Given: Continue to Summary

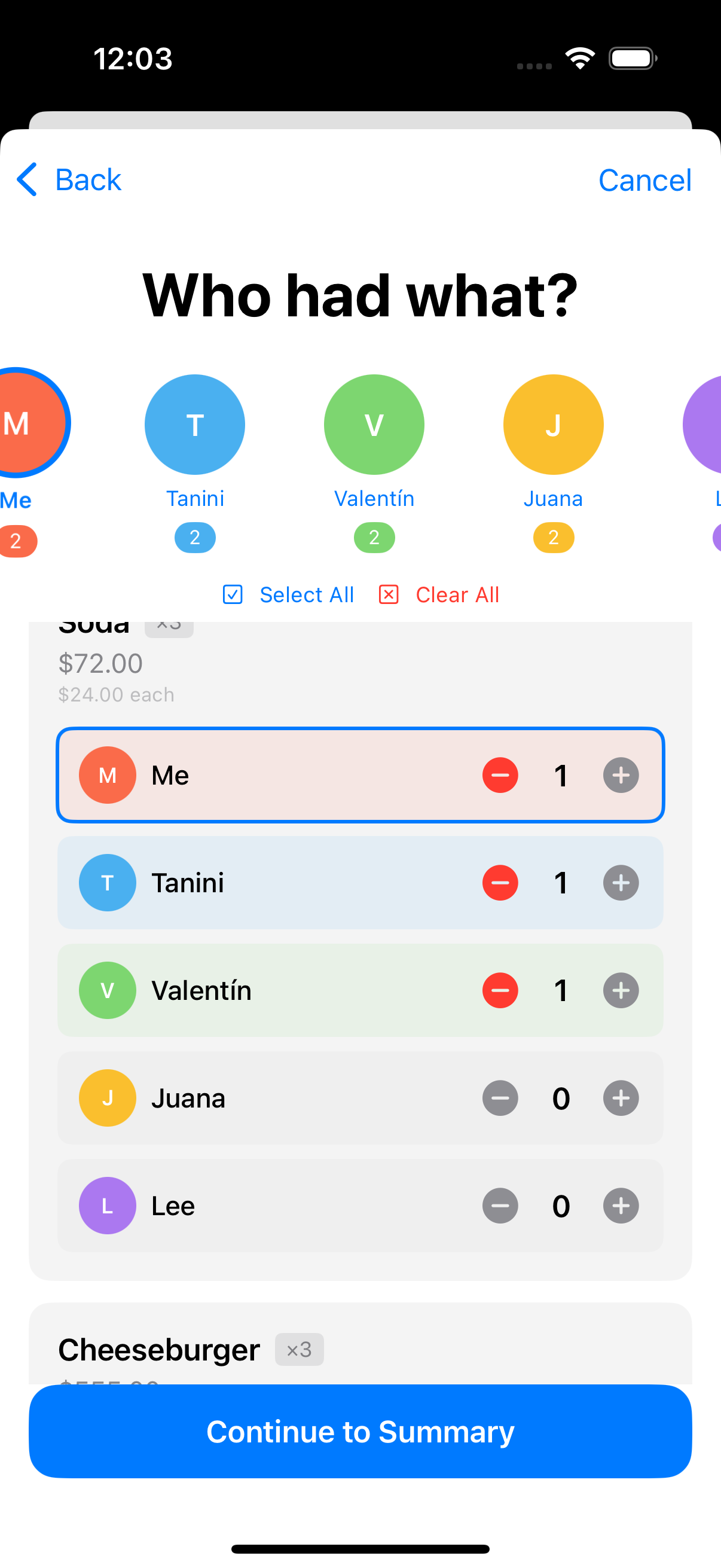Looking at the screenshot, I should (x=360, y=1431).
